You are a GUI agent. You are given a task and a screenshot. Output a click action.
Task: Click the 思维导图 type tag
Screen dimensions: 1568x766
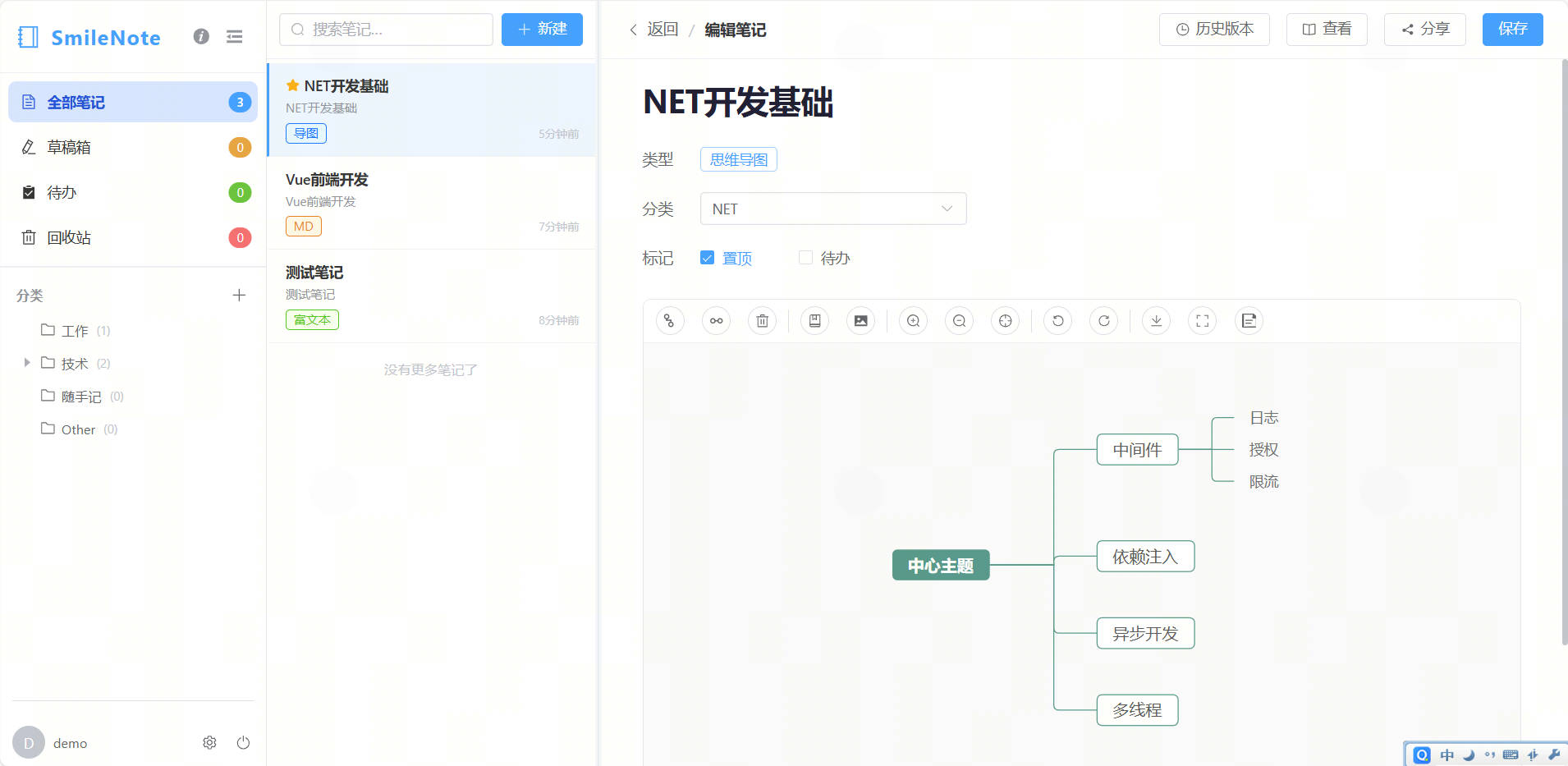tap(739, 159)
